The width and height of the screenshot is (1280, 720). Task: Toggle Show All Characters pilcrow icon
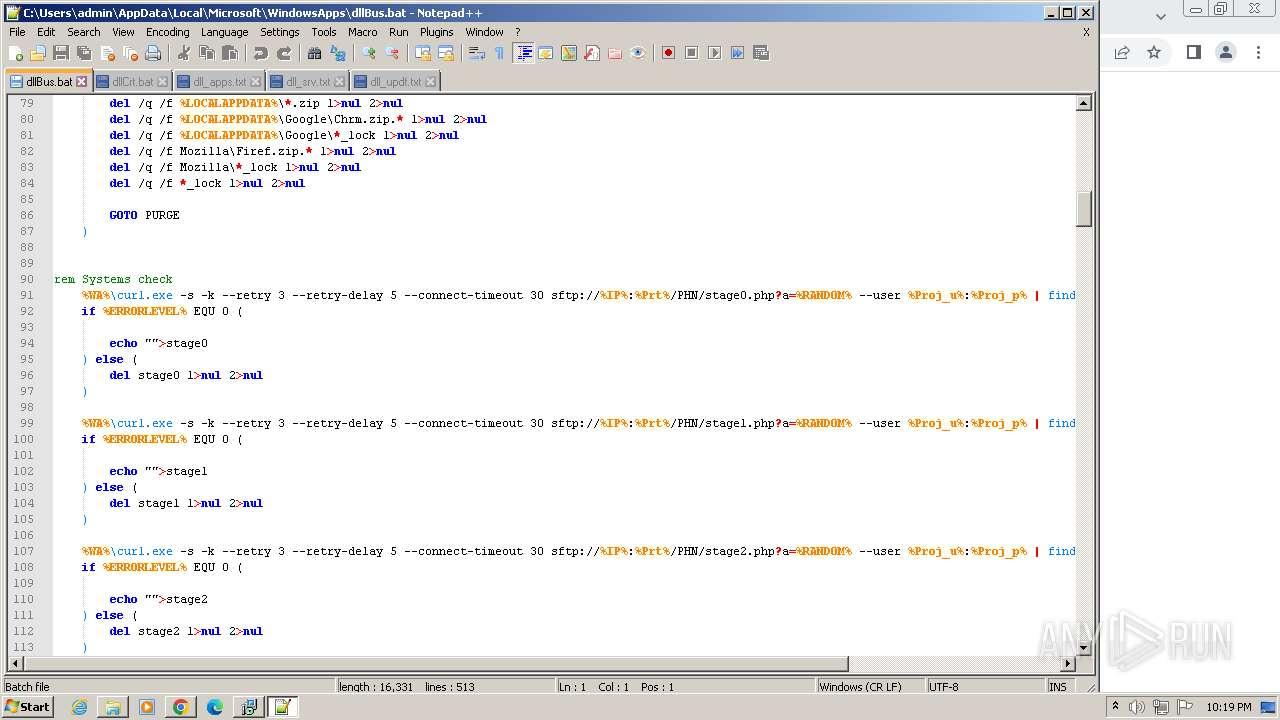click(x=500, y=53)
